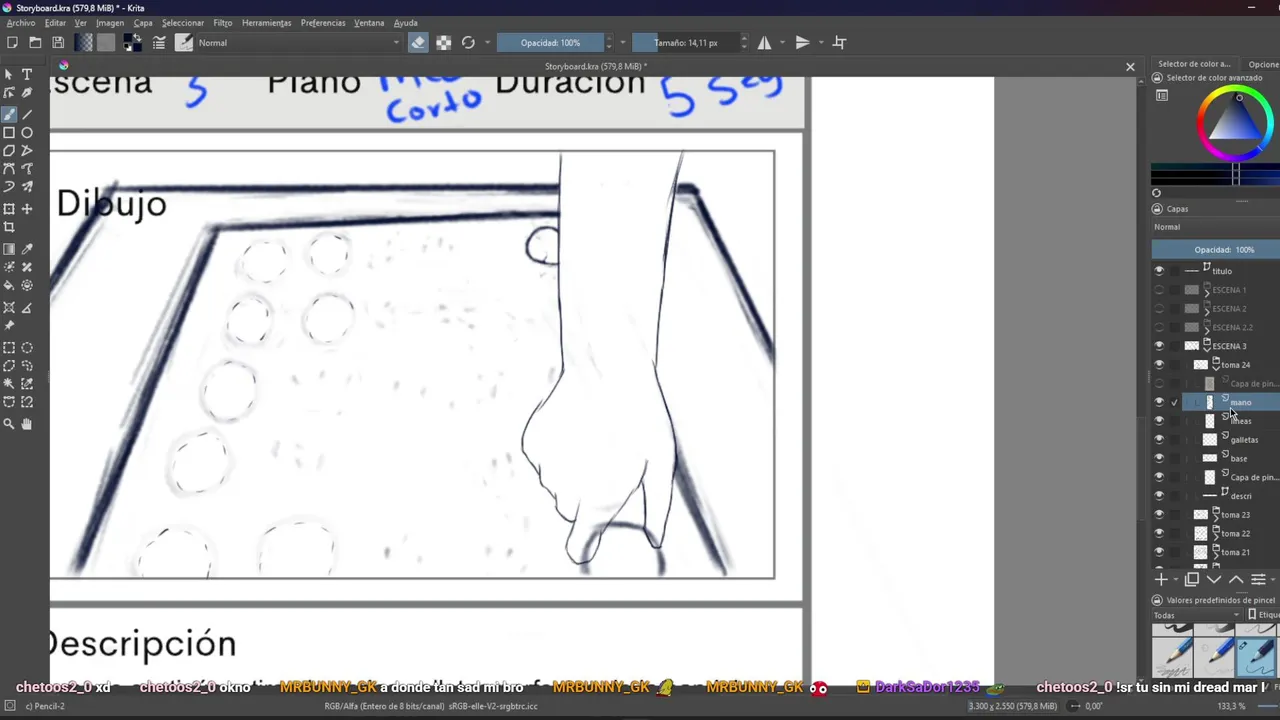Show the ESCENA 1 layer

coord(1159,290)
